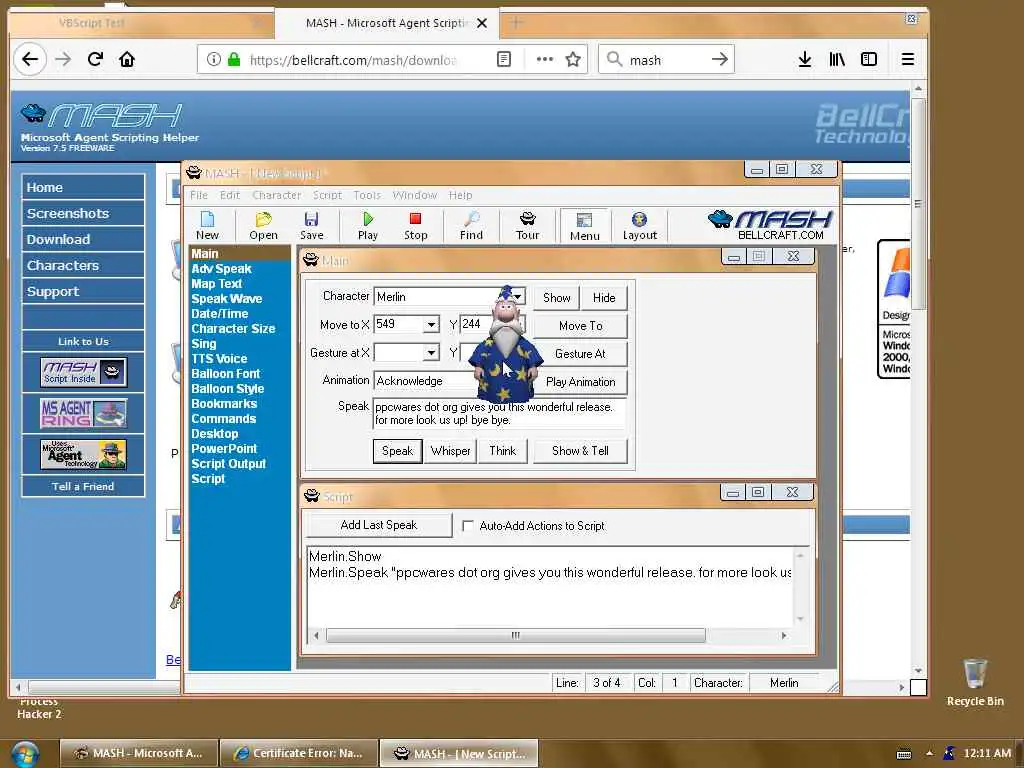Click the Show character button
Screen dimensions: 1024x768
click(556, 298)
